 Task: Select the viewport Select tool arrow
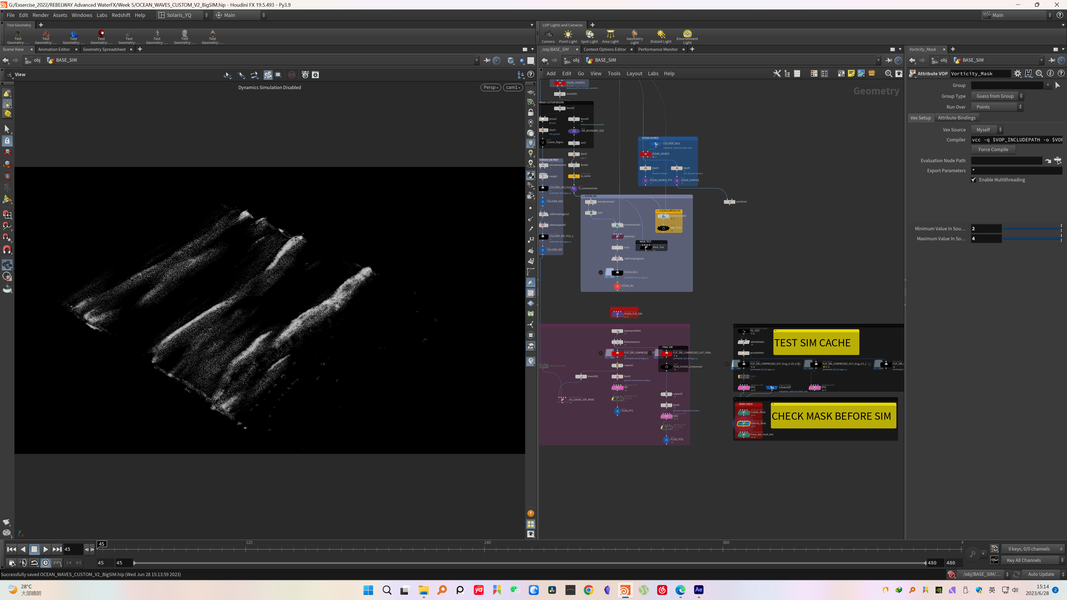coord(7,129)
